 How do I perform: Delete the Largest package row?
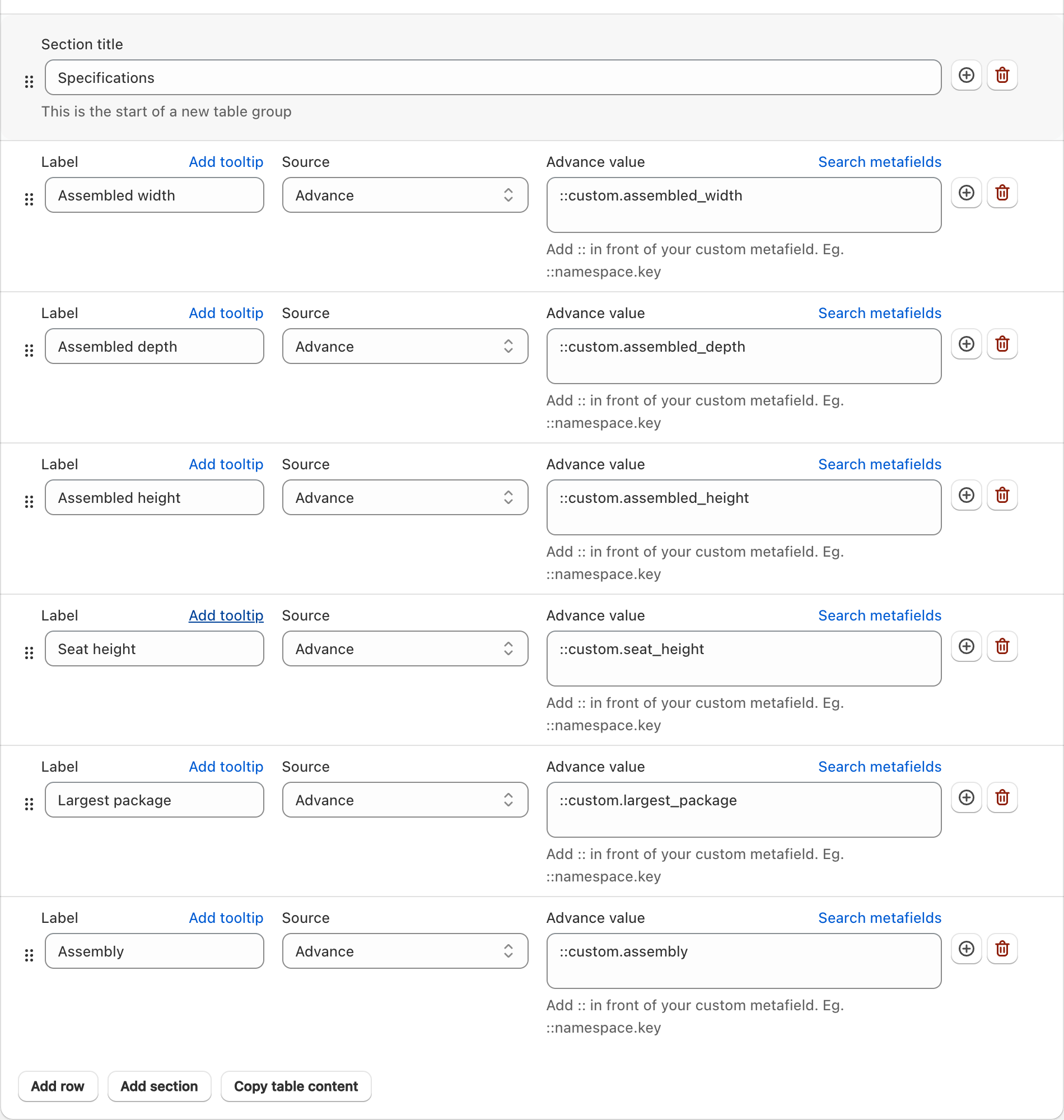click(1002, 798)
